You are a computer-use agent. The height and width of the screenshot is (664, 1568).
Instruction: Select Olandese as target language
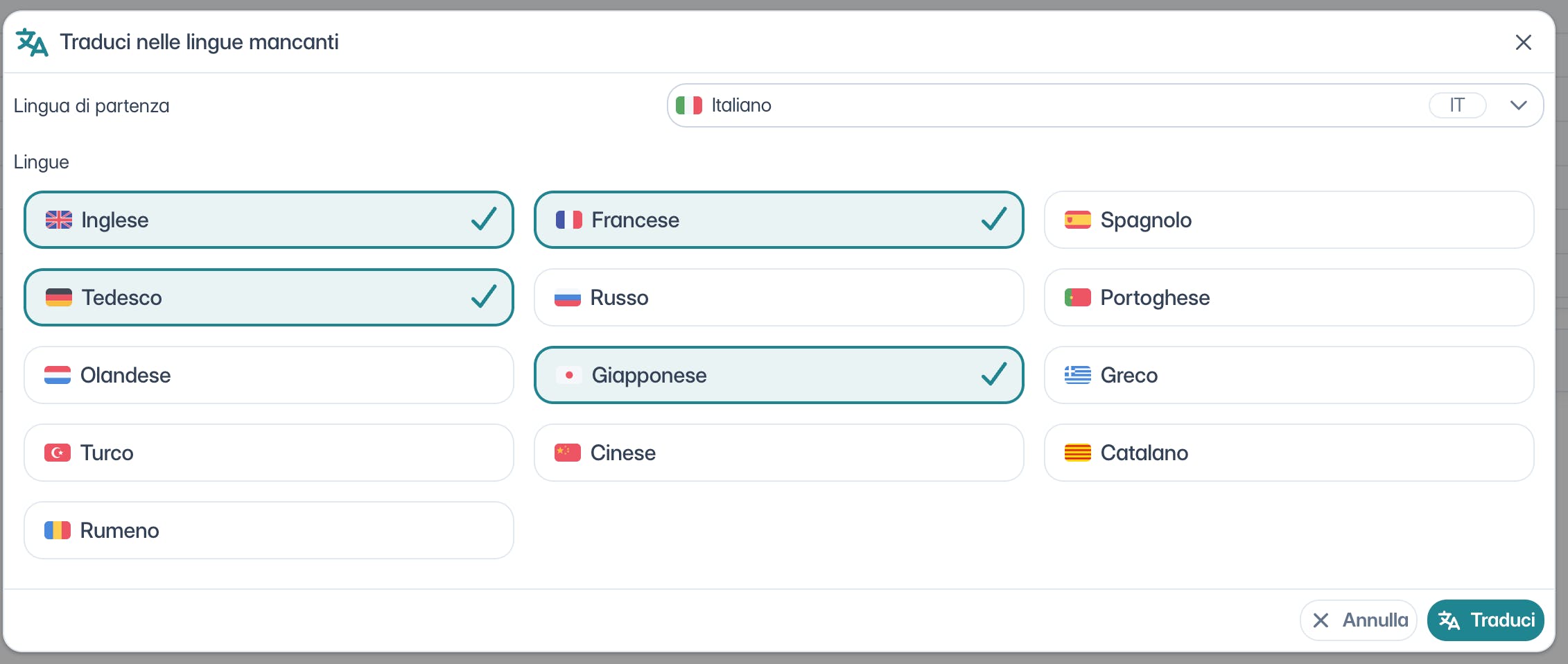click(x=268, y=375)
